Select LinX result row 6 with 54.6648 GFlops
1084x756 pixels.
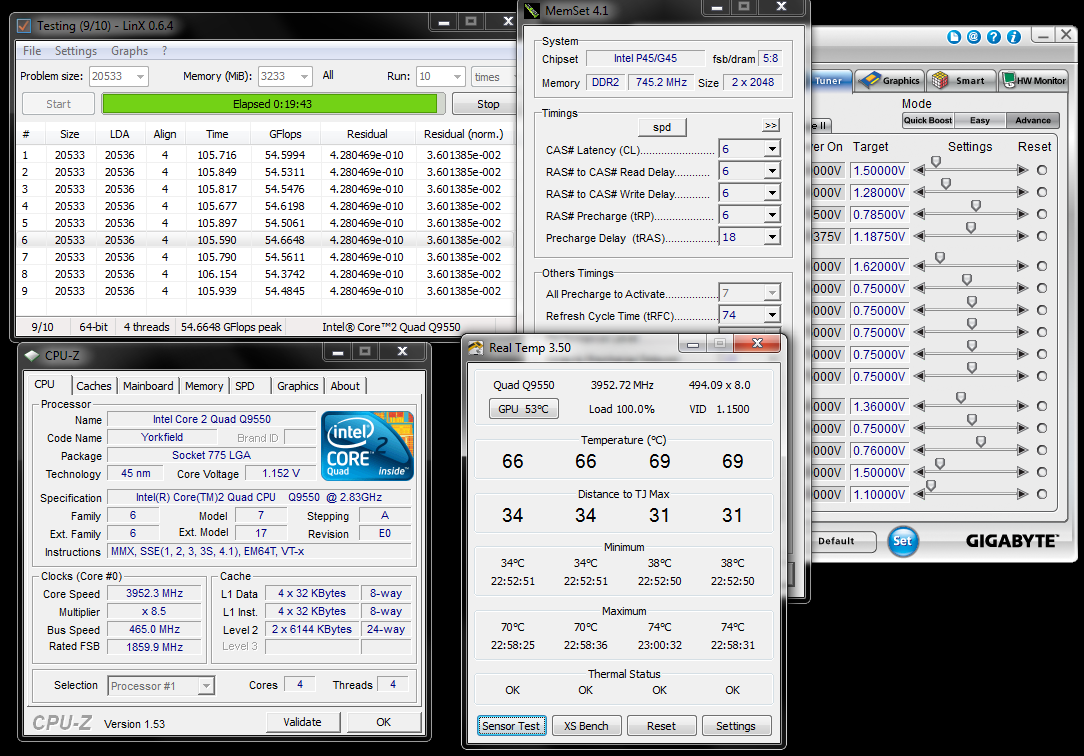[x=265, y=240]
